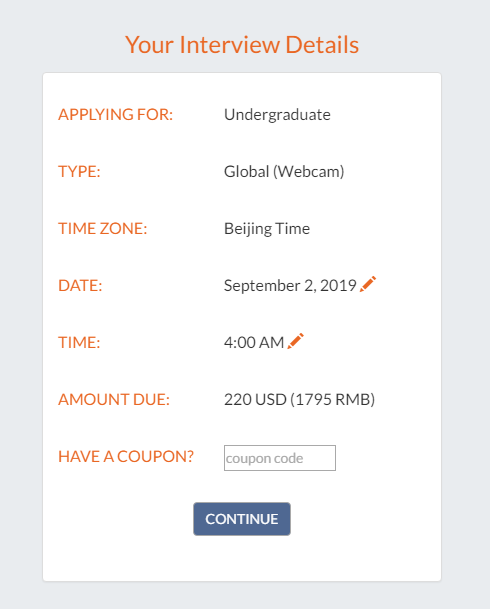Screen dimensions: 490x609
Task: Click the Beijing Time value
Action: tap(267, 229)
